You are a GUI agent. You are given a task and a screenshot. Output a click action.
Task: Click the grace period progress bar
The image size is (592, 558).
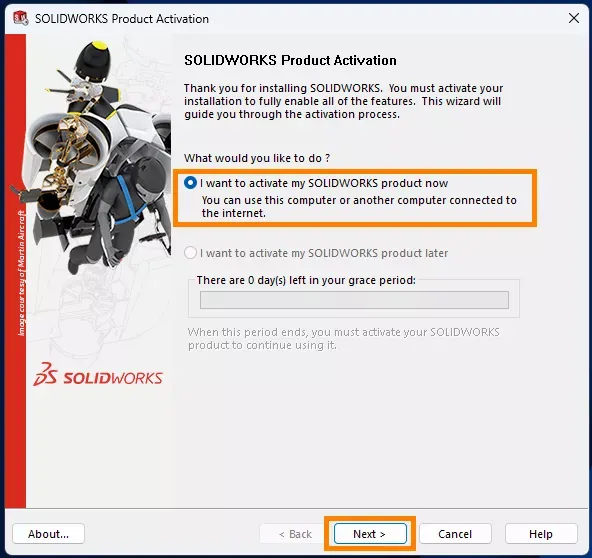click(x=354, y=300)
